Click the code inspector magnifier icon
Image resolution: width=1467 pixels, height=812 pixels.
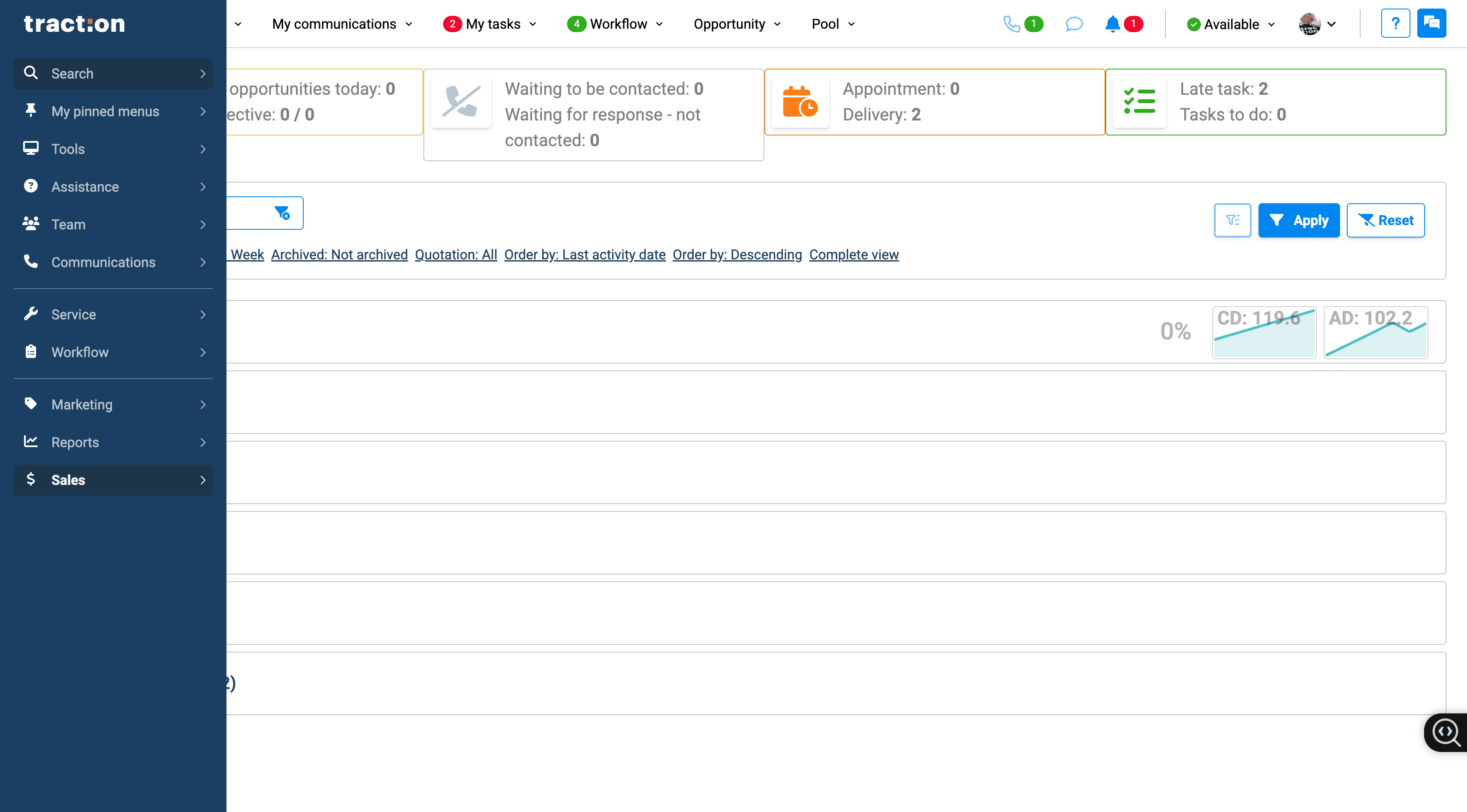tap(1446, 732)
